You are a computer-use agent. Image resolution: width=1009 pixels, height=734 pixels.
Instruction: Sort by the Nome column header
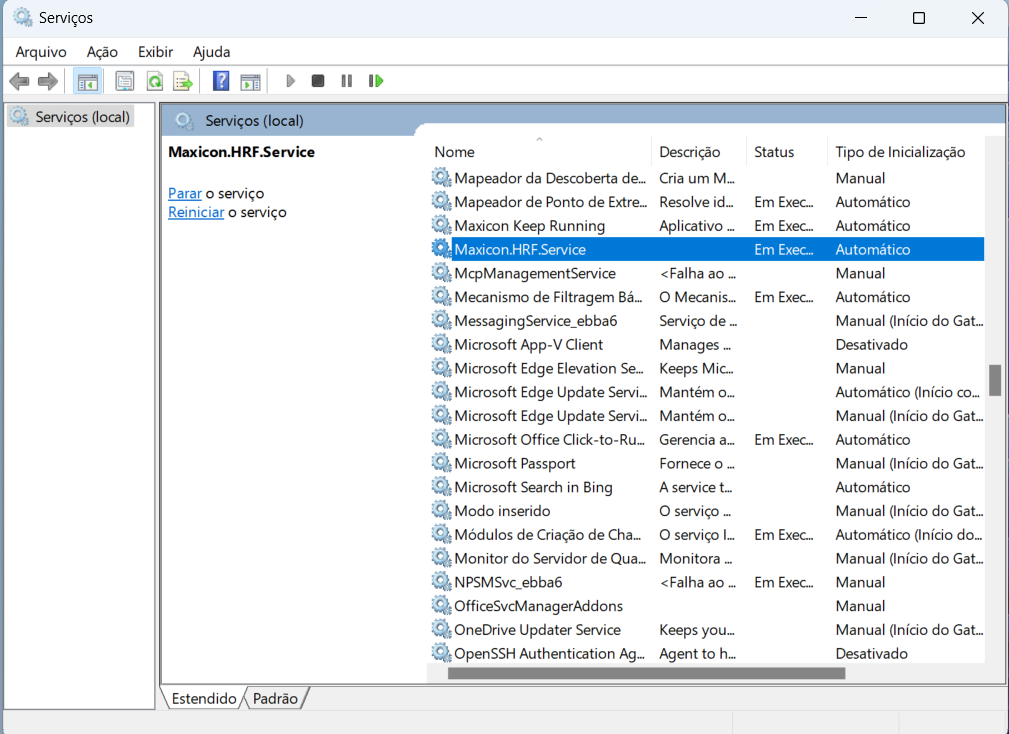(539, 152)
